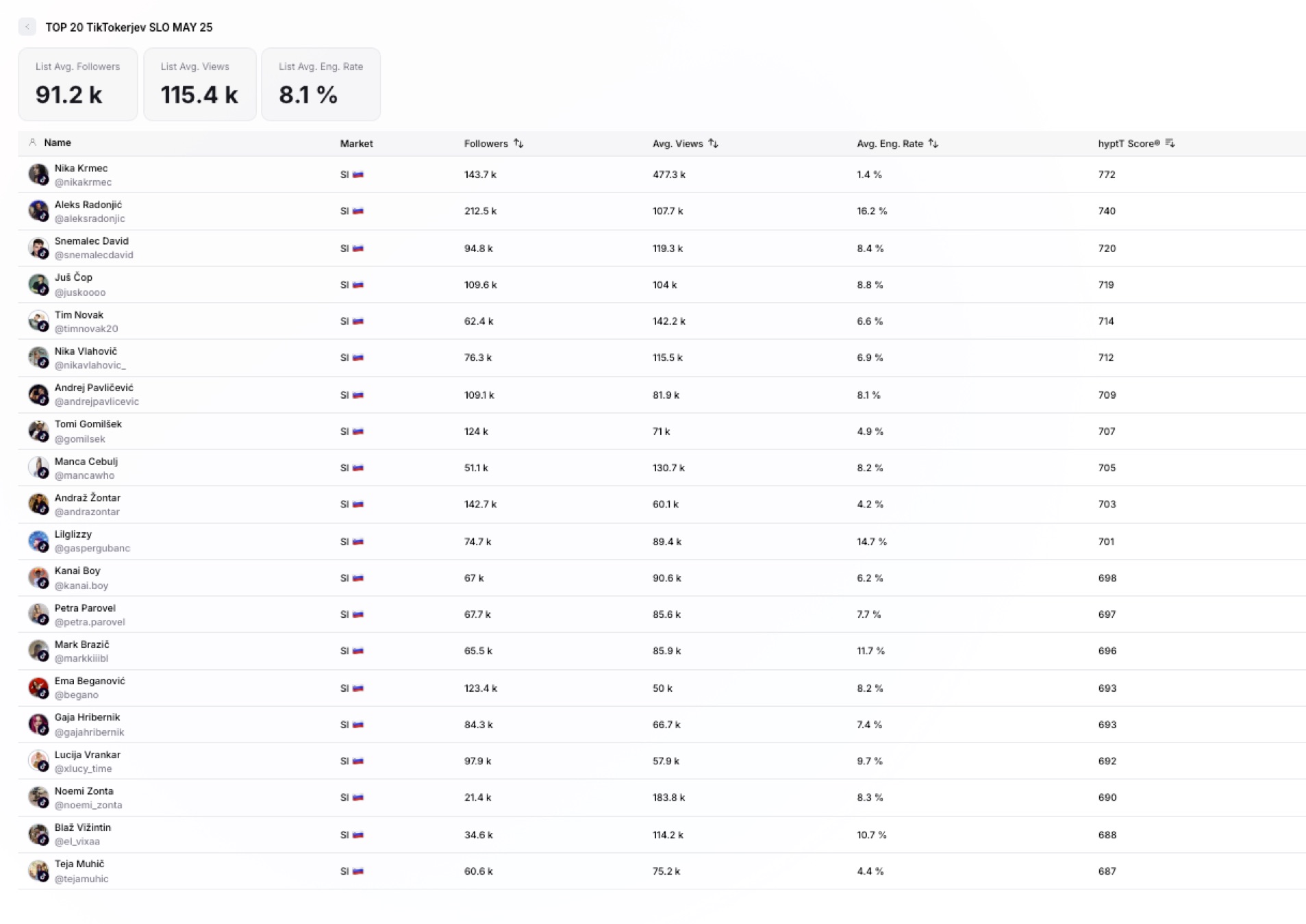Click the Market column header

[356, 143]
